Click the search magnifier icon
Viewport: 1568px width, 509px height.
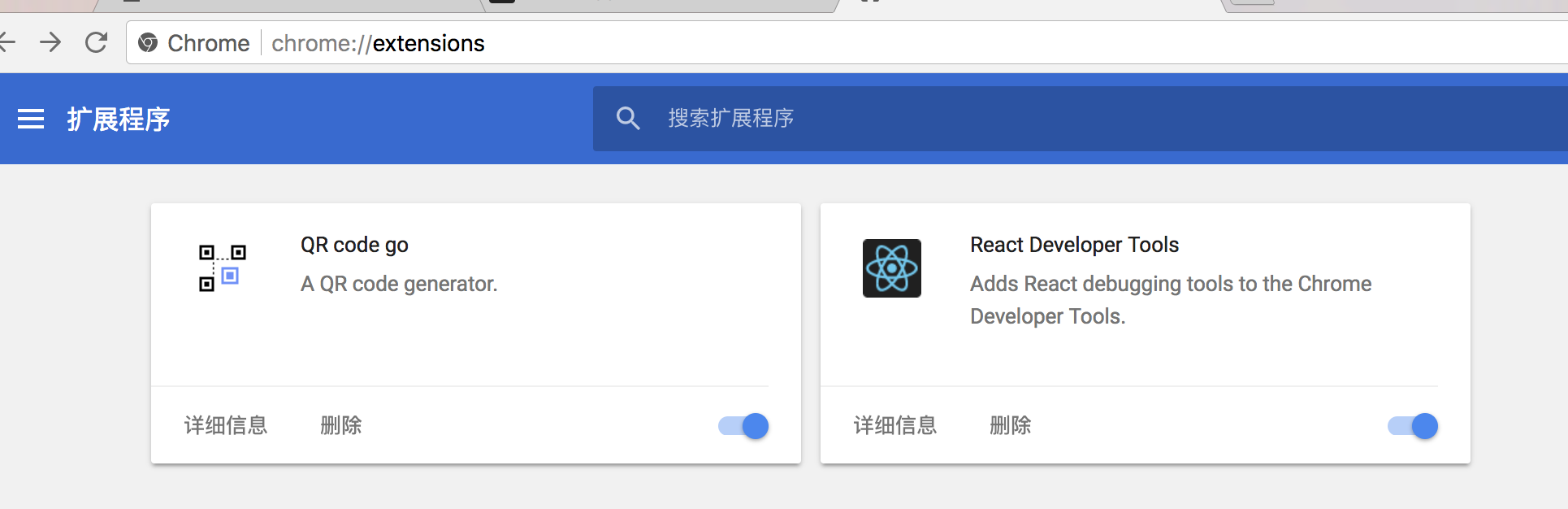pos(628,119)
